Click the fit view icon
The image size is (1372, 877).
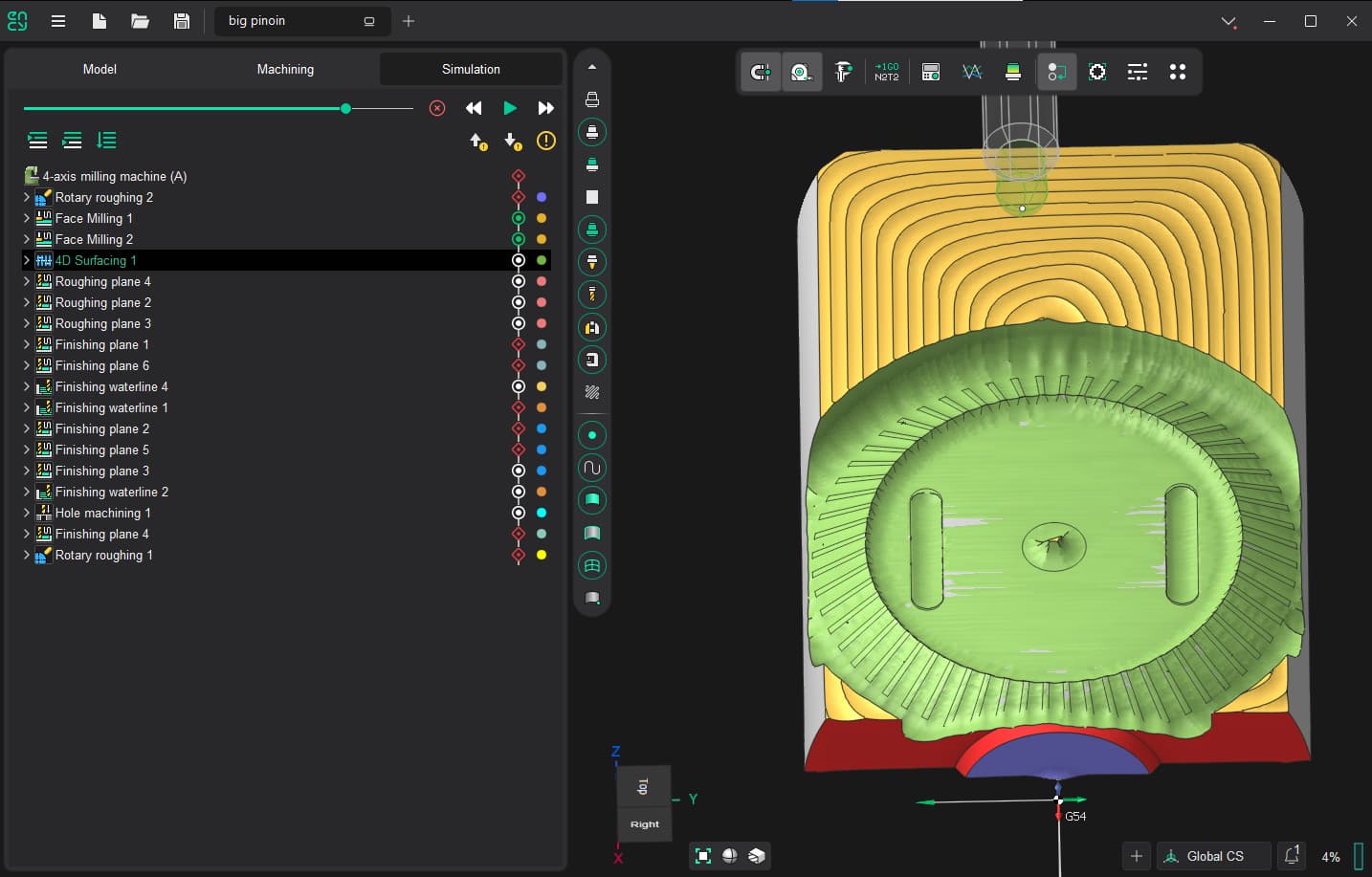coord(703,856)
